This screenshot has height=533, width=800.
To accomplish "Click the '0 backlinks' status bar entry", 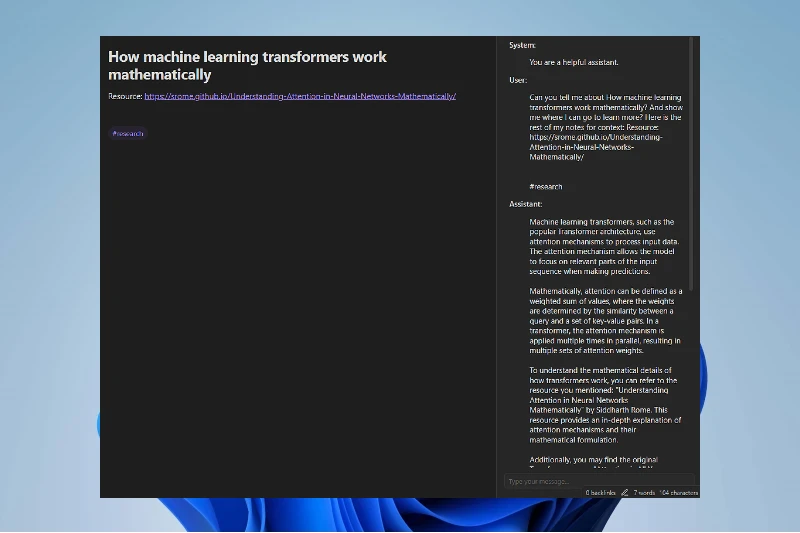I will pyautogui.click(x=601, y=493).
